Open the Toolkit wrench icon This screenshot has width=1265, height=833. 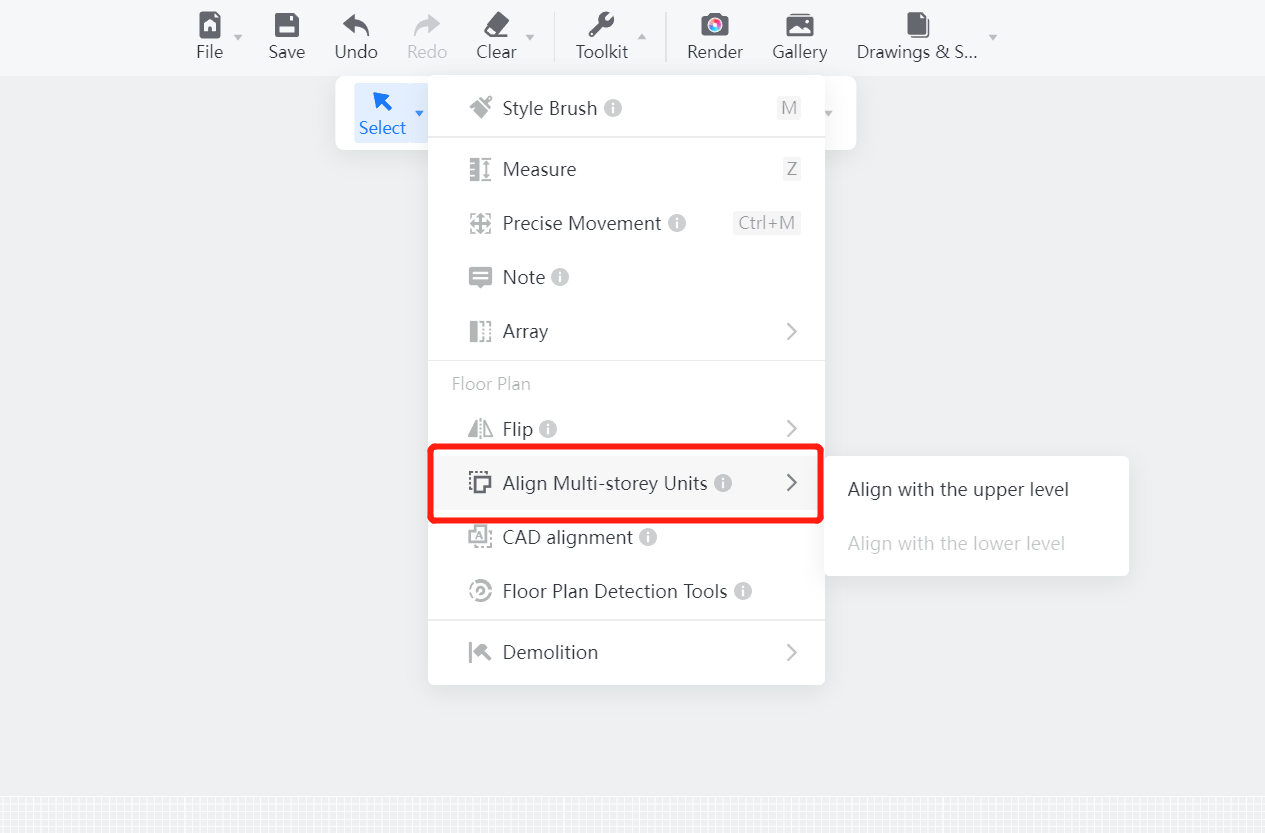(602, 25)
